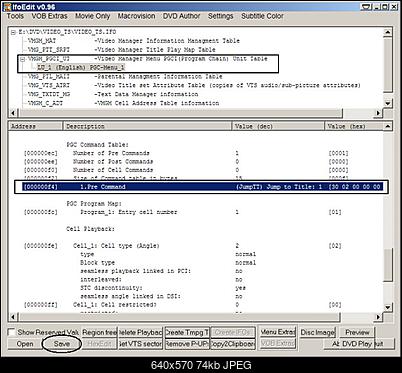This screenshot has height=373, width=402.
Task: Click the right arrow of details pane horizontal scrollbar
Action: pos(378,317)
